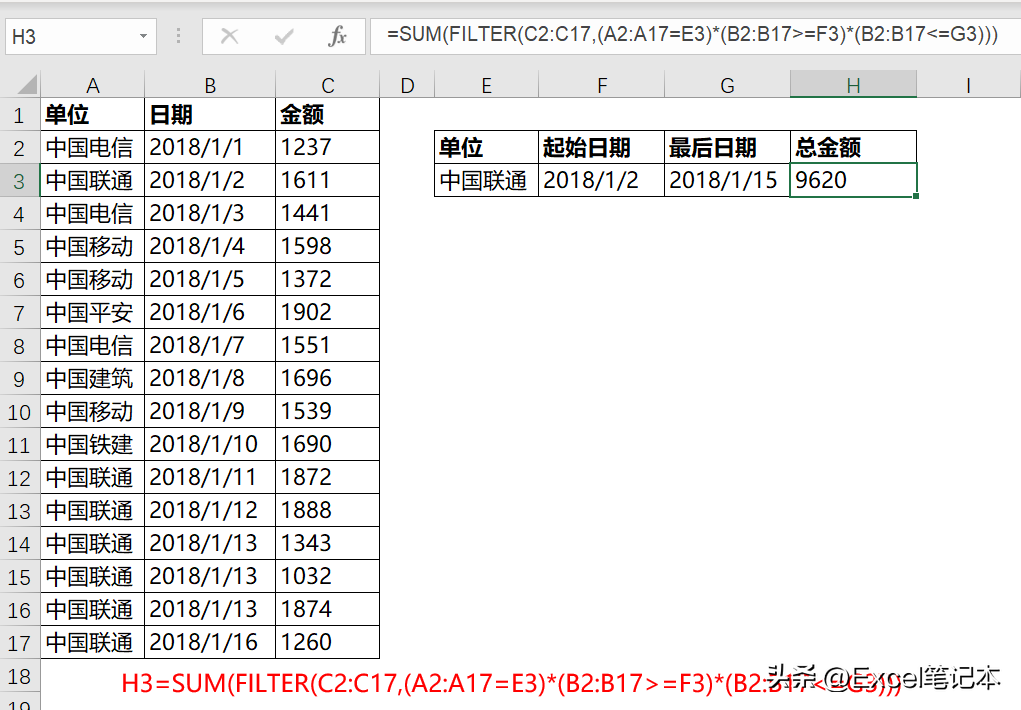Select column G header
This screenshot has height=710, width=1021.
tap(727, 85)
